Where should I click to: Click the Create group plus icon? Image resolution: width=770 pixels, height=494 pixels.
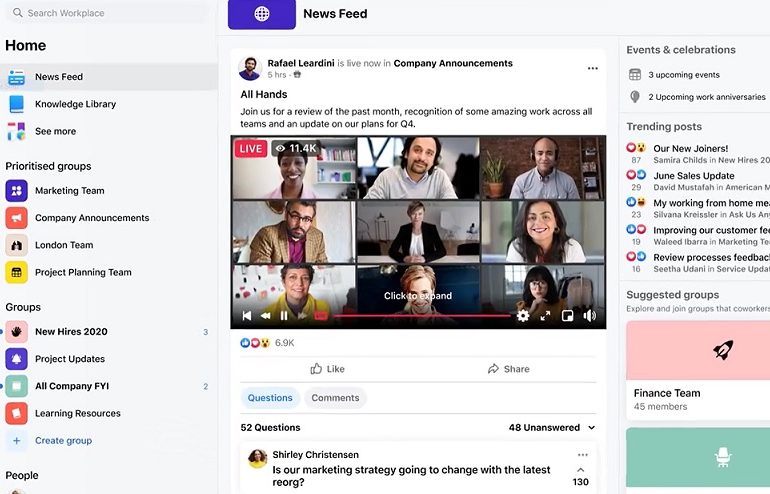[16, 440]
